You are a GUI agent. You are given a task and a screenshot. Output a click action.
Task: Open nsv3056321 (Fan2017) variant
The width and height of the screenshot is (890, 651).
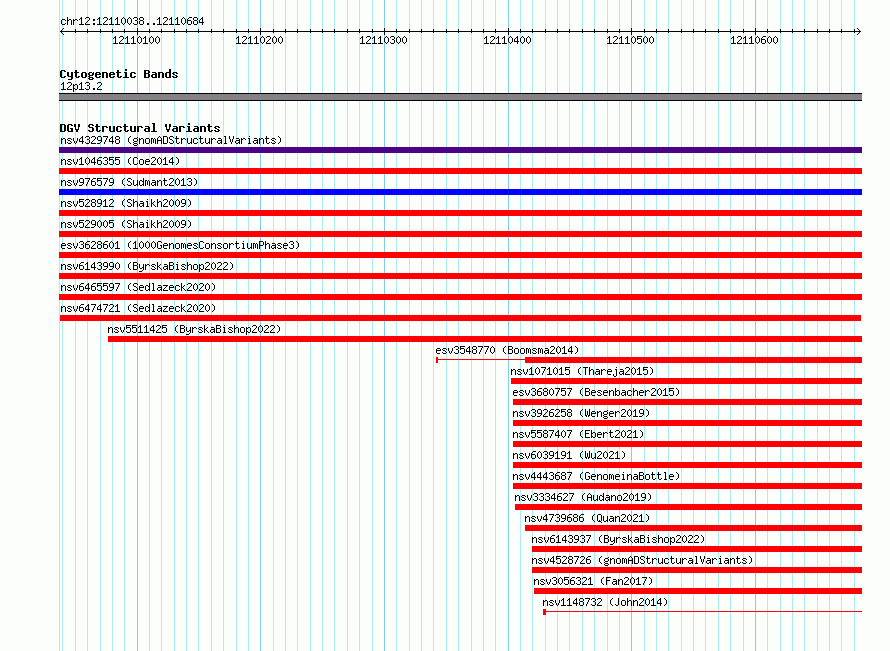[594, 581]
